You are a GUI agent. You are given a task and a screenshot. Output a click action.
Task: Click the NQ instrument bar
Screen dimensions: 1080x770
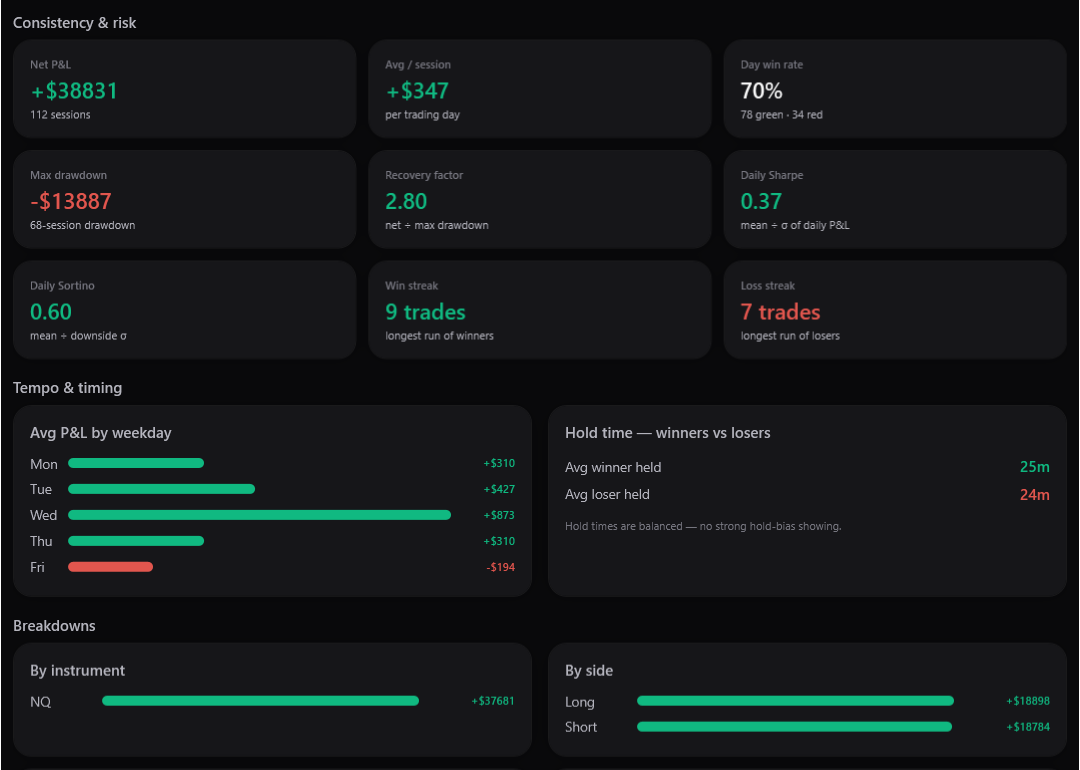pyautogui.click(x=260, y=700)
